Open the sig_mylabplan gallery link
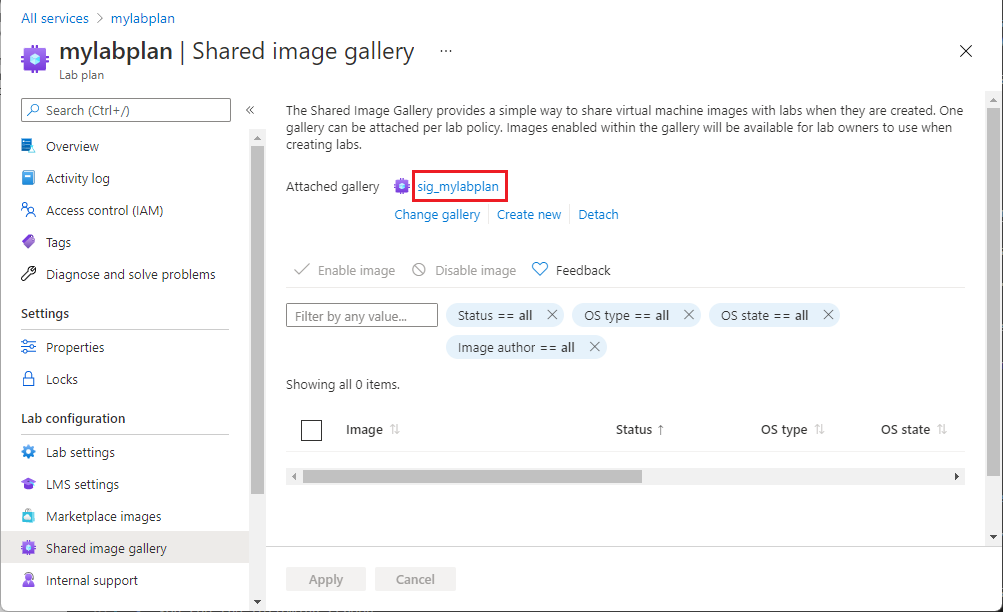1003x612 pixels. [x=458, y=187]
